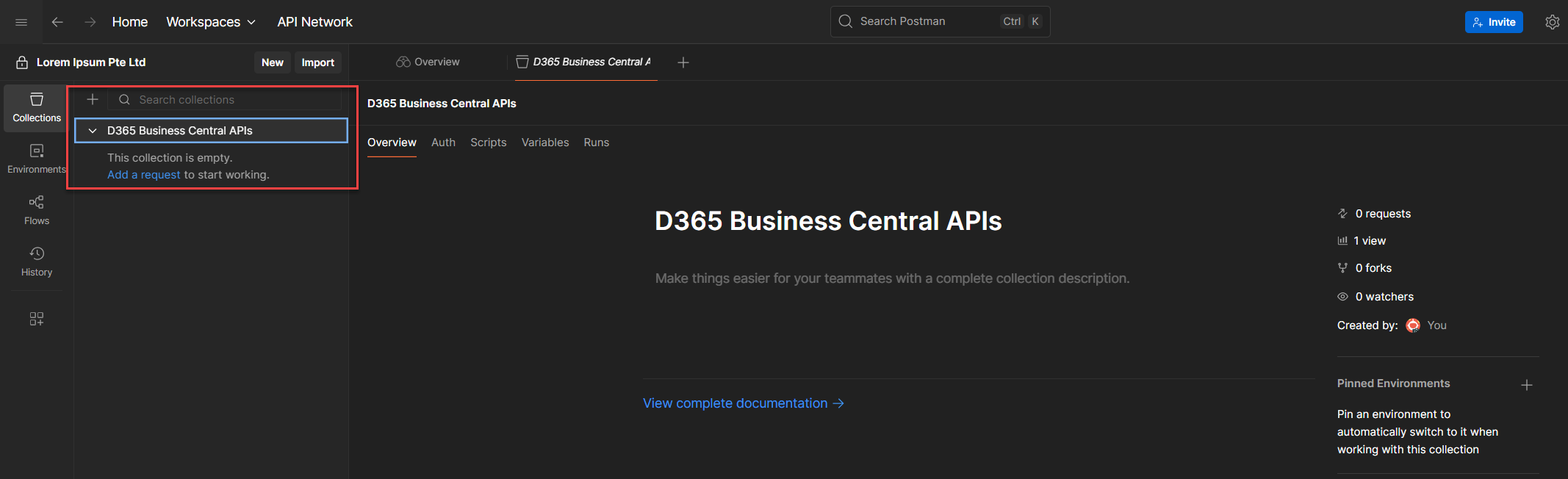
Task: Click the 0 forks icon
Action: click(x=1342, y=268)
